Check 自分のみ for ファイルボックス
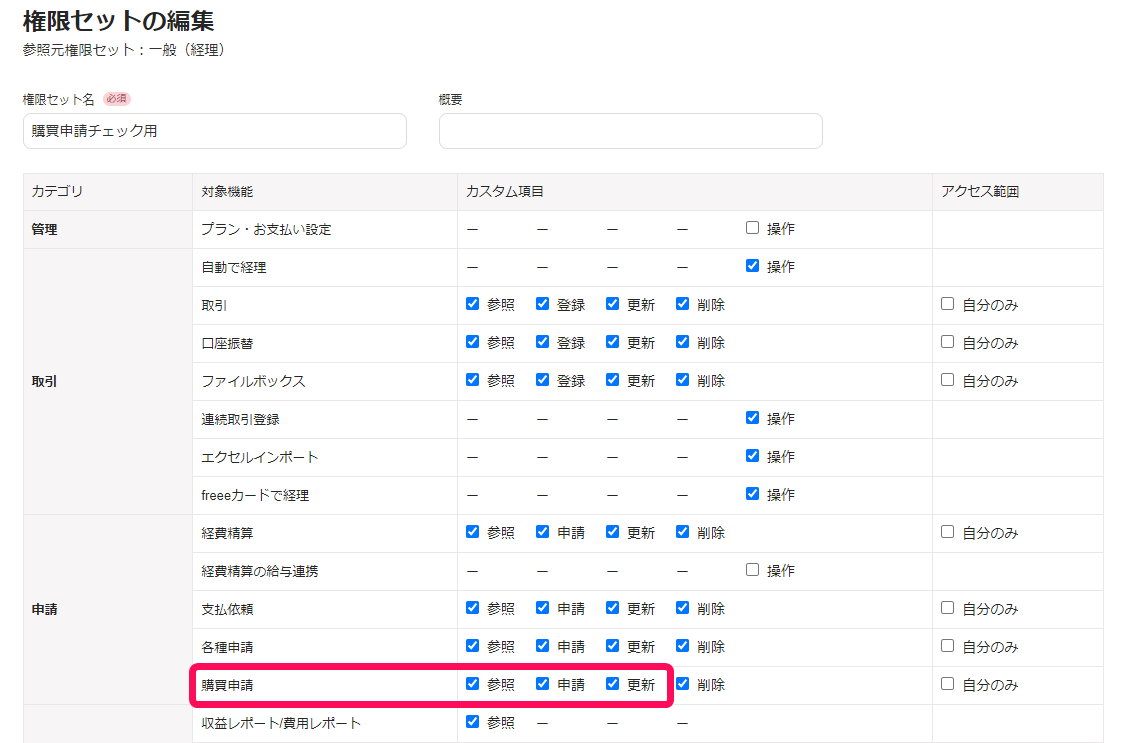Image resolution: width=1121 pixels, height=743 pixels. (947, 379)
